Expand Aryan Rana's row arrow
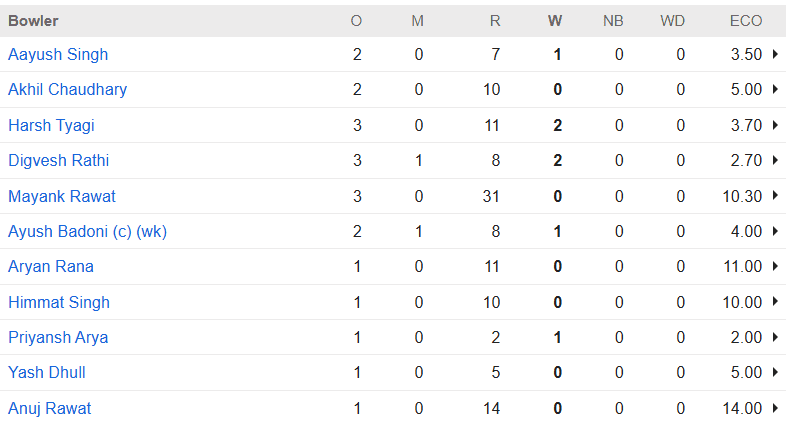The height and width of the screenshot is (429, 786). click(x=775, y=267)
